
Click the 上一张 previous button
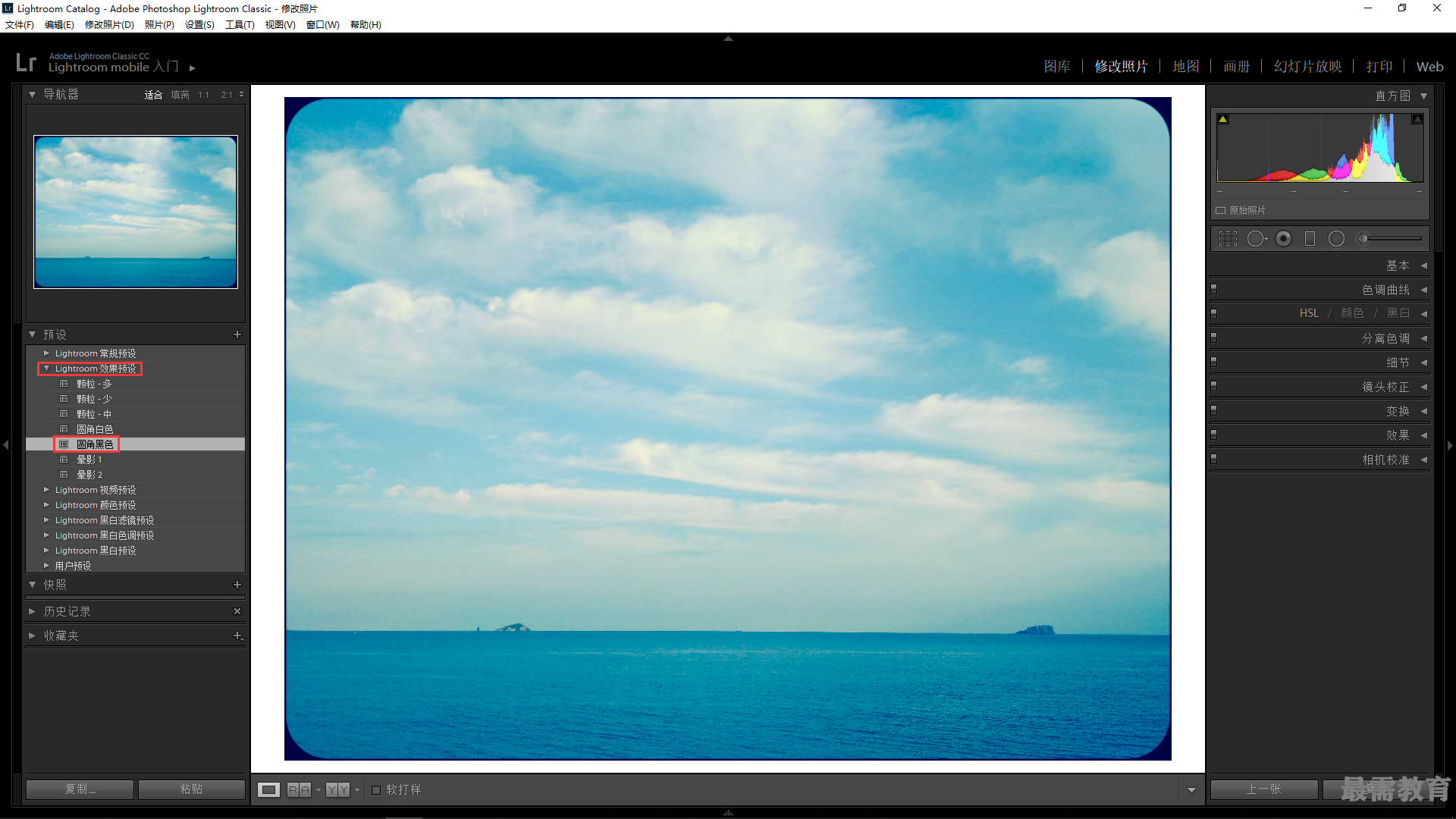(x=1263, y=789)
